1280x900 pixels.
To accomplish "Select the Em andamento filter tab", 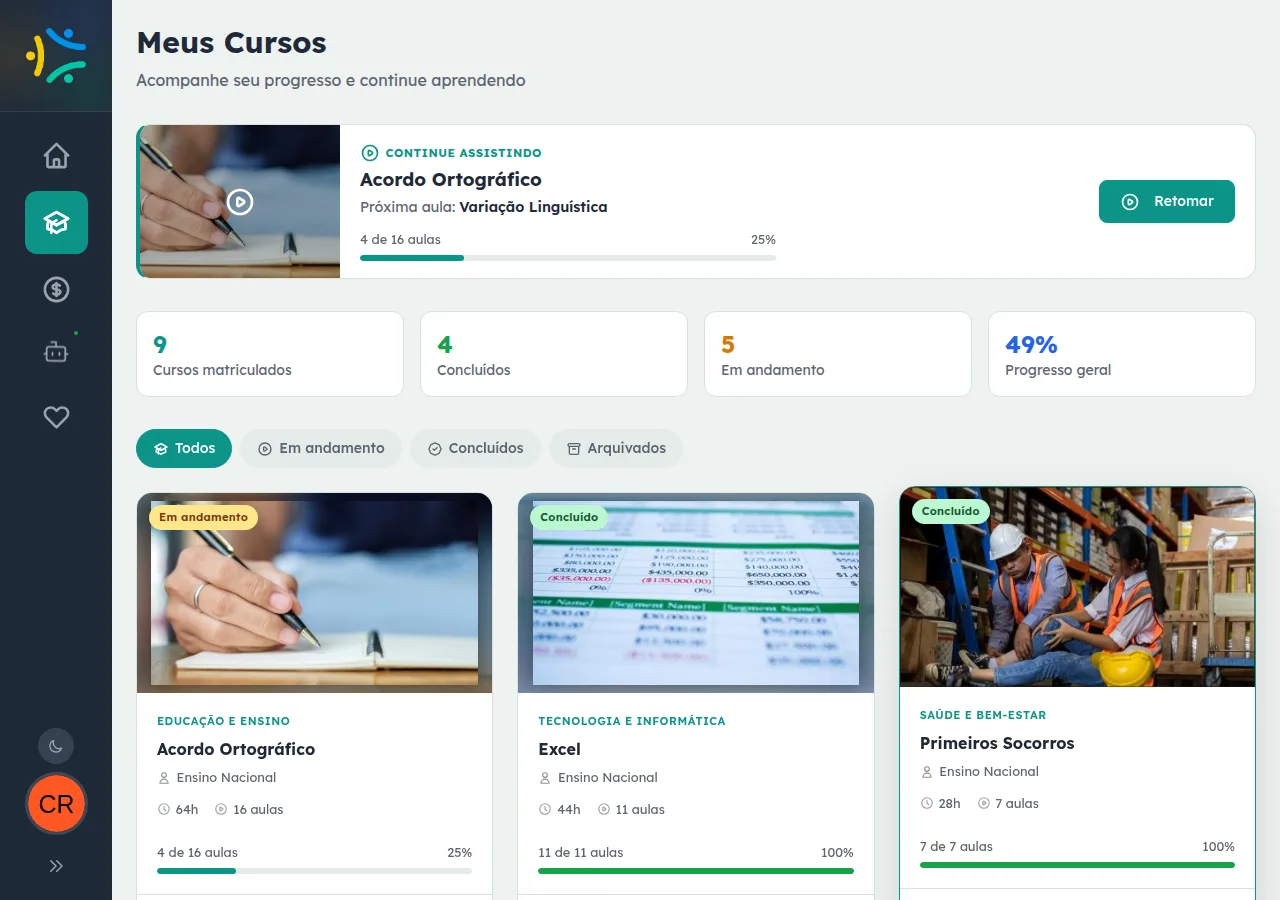I will (x=321, y=448).
